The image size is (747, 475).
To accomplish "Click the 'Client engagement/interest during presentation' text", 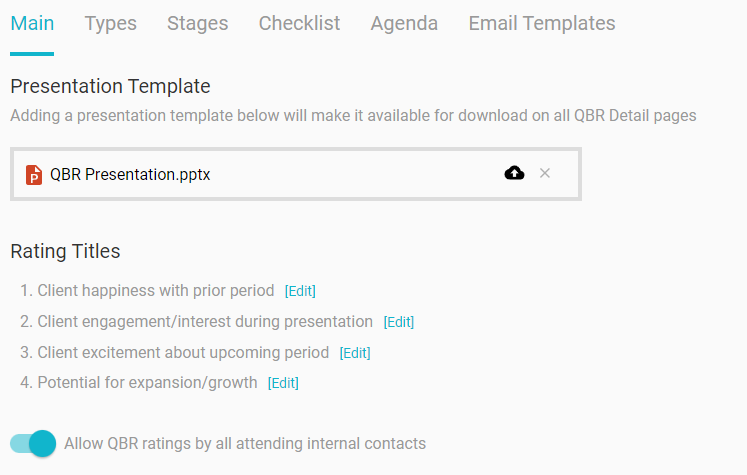I will pos(205,322).
